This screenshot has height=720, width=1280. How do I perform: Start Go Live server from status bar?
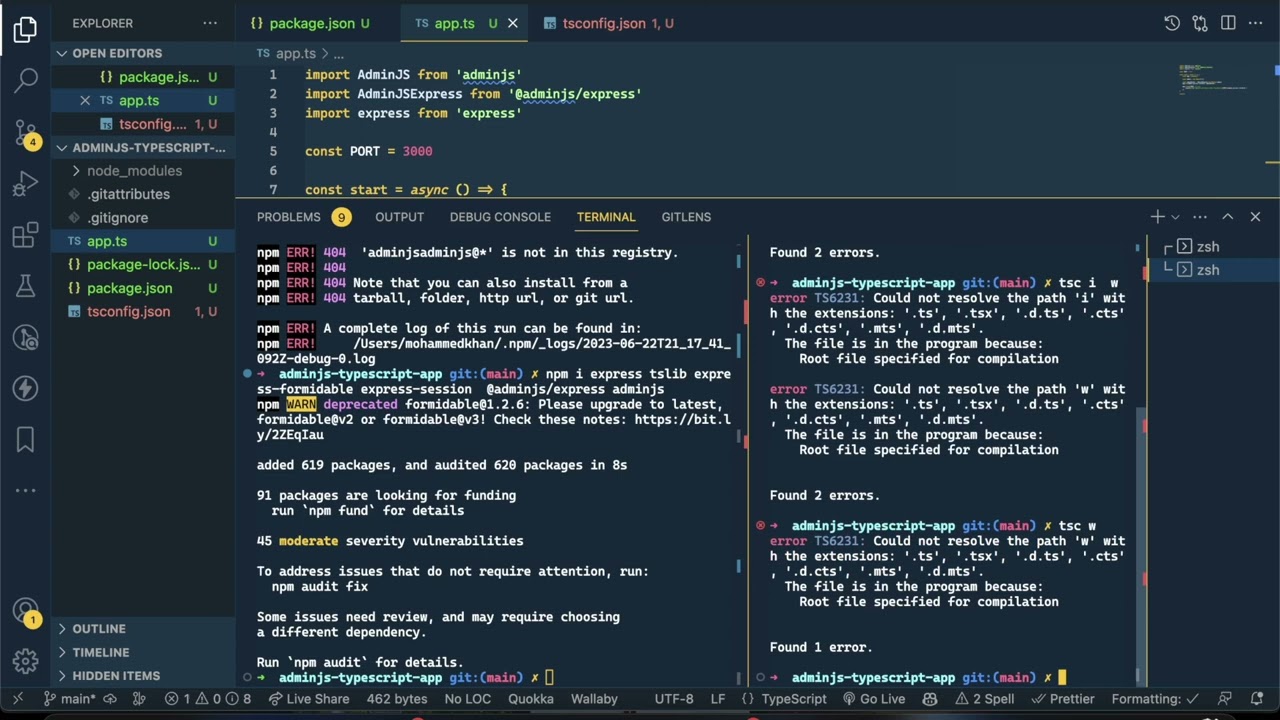coord(873,699)
